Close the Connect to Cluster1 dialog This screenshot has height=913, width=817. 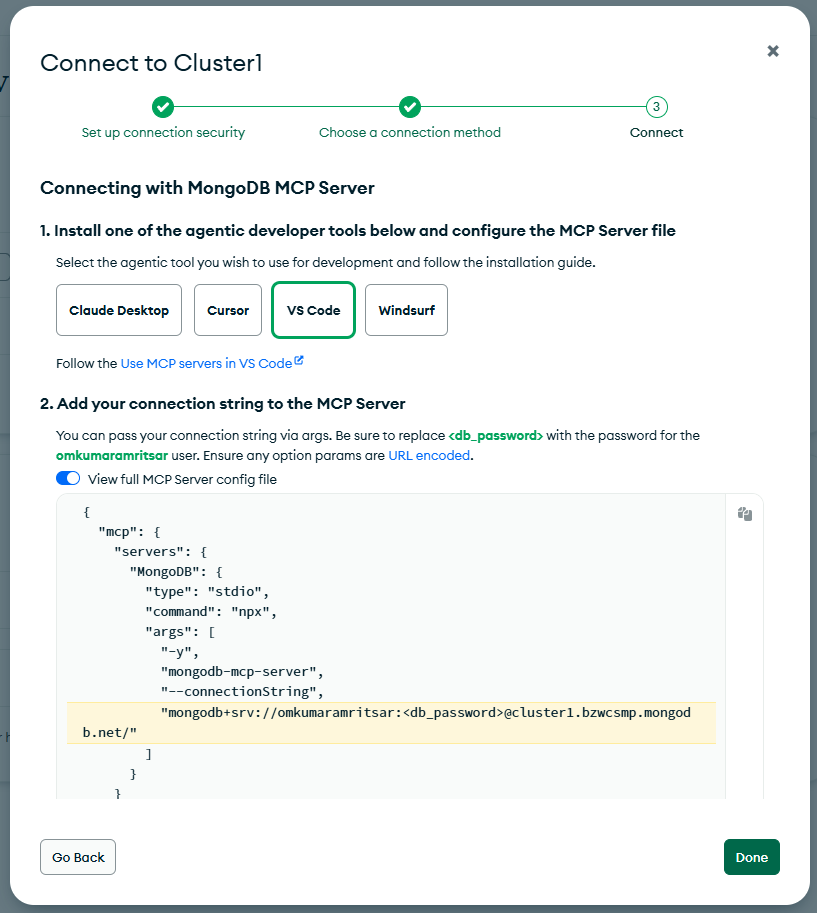pyautogui.click(x=773, y=51)
